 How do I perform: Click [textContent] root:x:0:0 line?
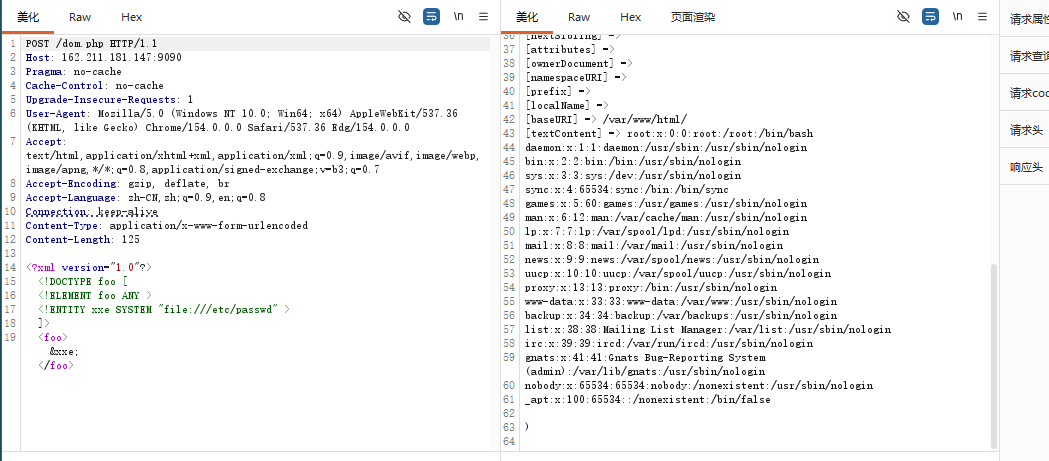[669, 133]
